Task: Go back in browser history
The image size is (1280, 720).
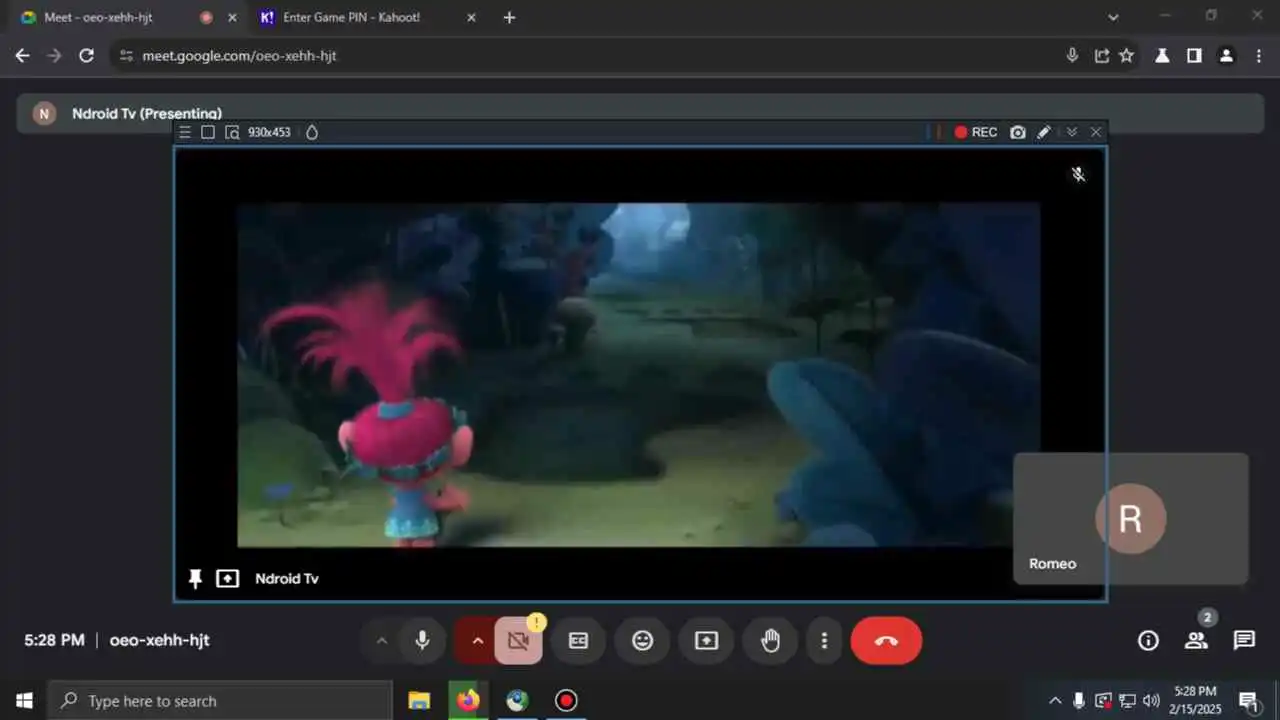Action: (23, 56)
